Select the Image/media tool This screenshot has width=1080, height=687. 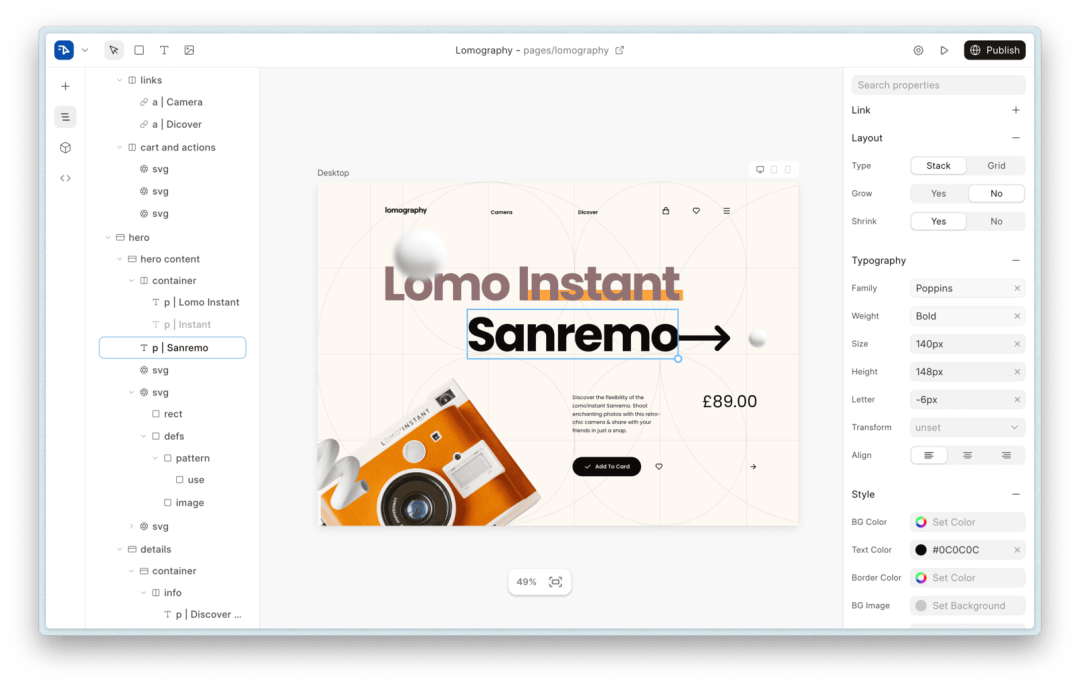[x=189, y=50]
